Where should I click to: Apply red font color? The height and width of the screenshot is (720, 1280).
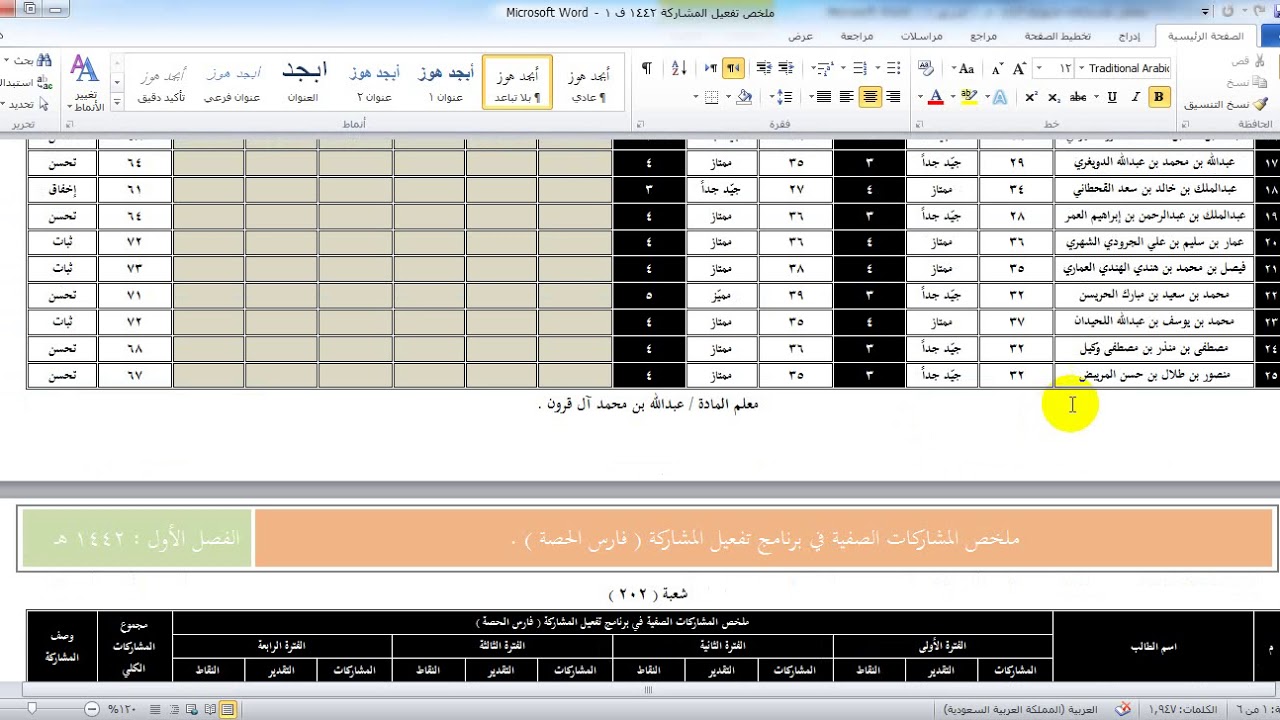coord(935,97)
